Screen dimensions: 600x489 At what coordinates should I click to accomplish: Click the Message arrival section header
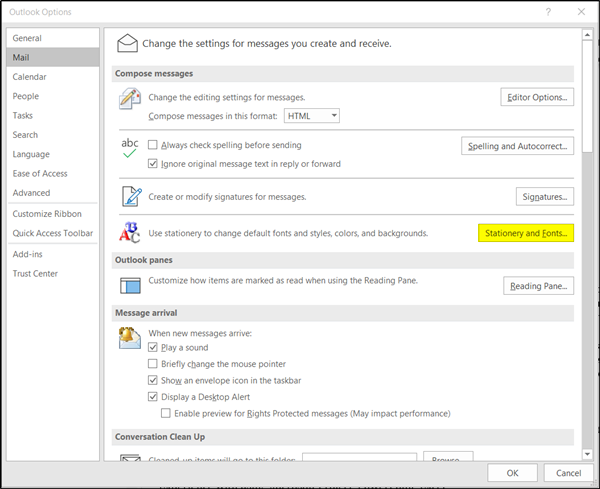point(342,313)
